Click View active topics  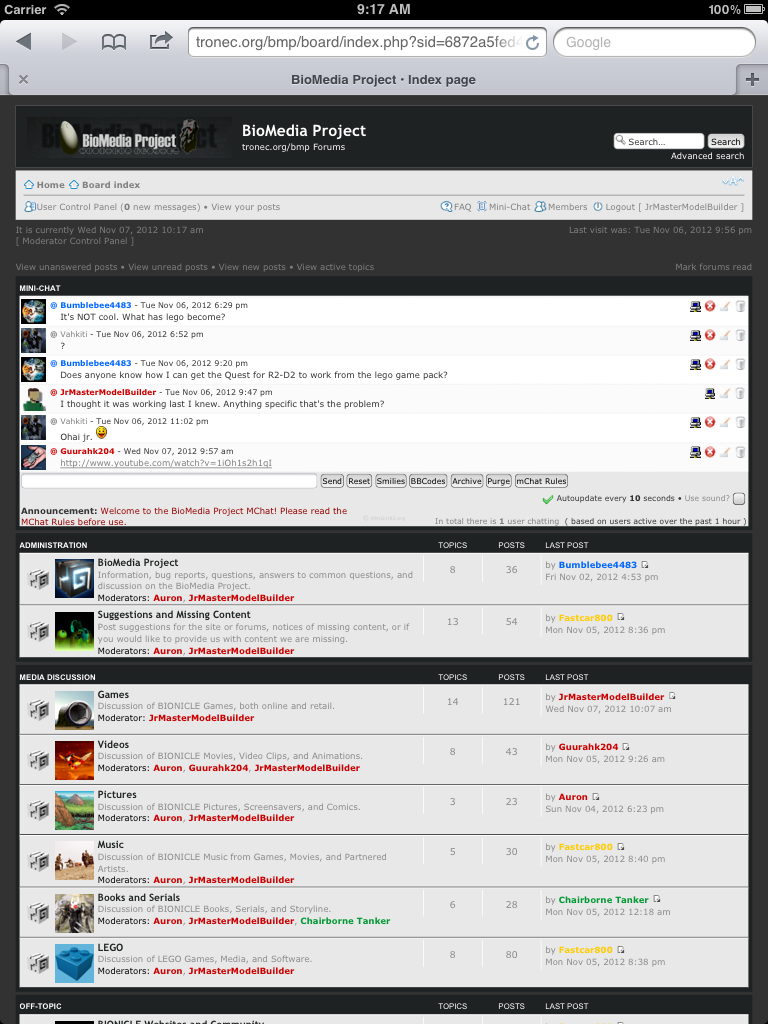point(335,267)
